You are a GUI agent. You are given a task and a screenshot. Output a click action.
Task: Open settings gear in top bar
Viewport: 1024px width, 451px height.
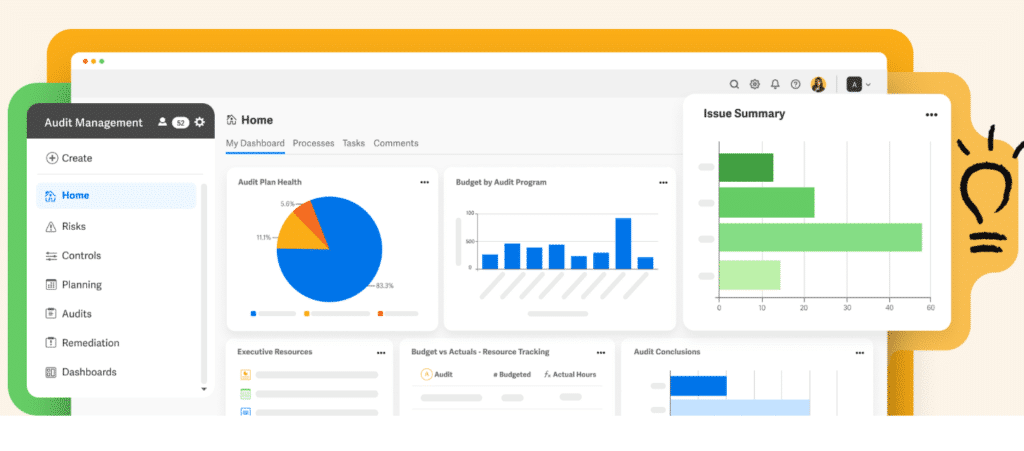coord(754,84)
